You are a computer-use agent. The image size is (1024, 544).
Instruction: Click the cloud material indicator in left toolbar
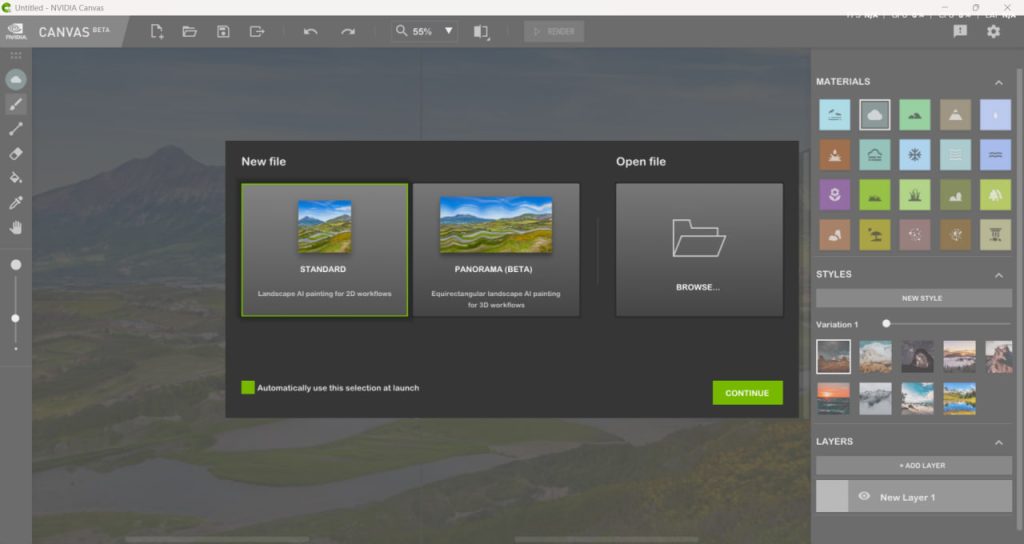pos(16,80)
